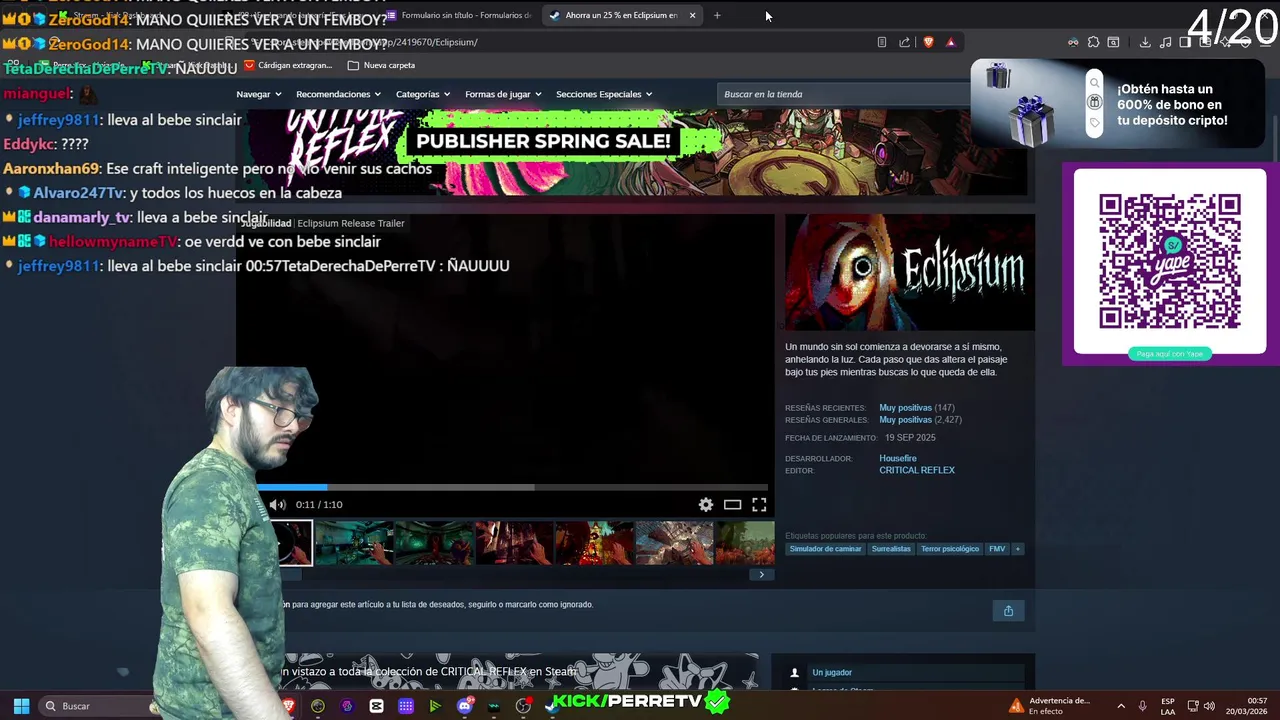Select the Terror psicológico tag
1280x720 pixels.
tap(950, 549)
